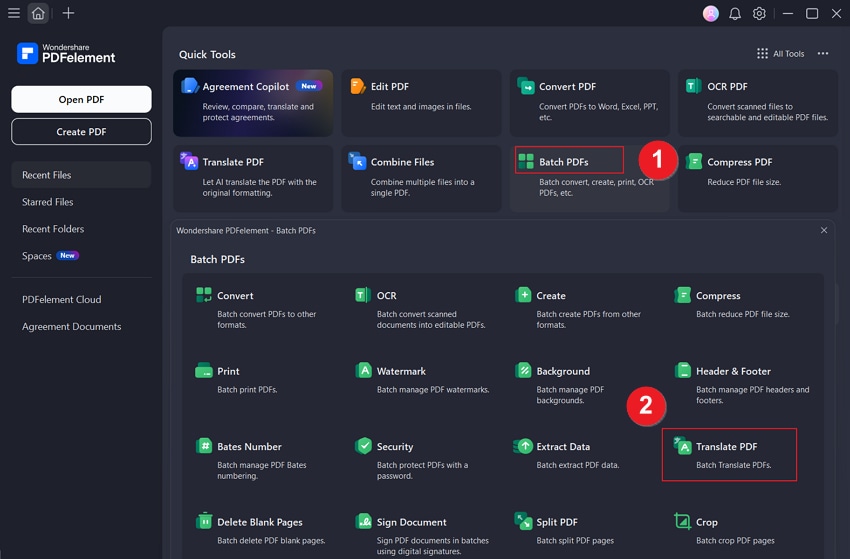Open the hamburger menu in title bar

click(14, 13)
